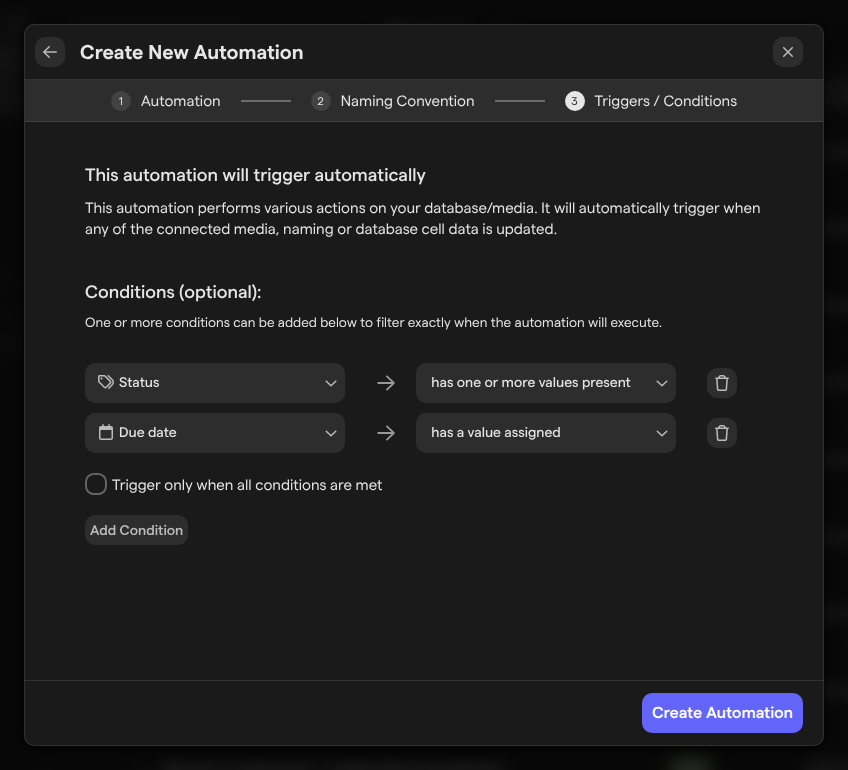
Task: Click the Add Condition button
Action: pyautogui.click(x=136, y=530)
